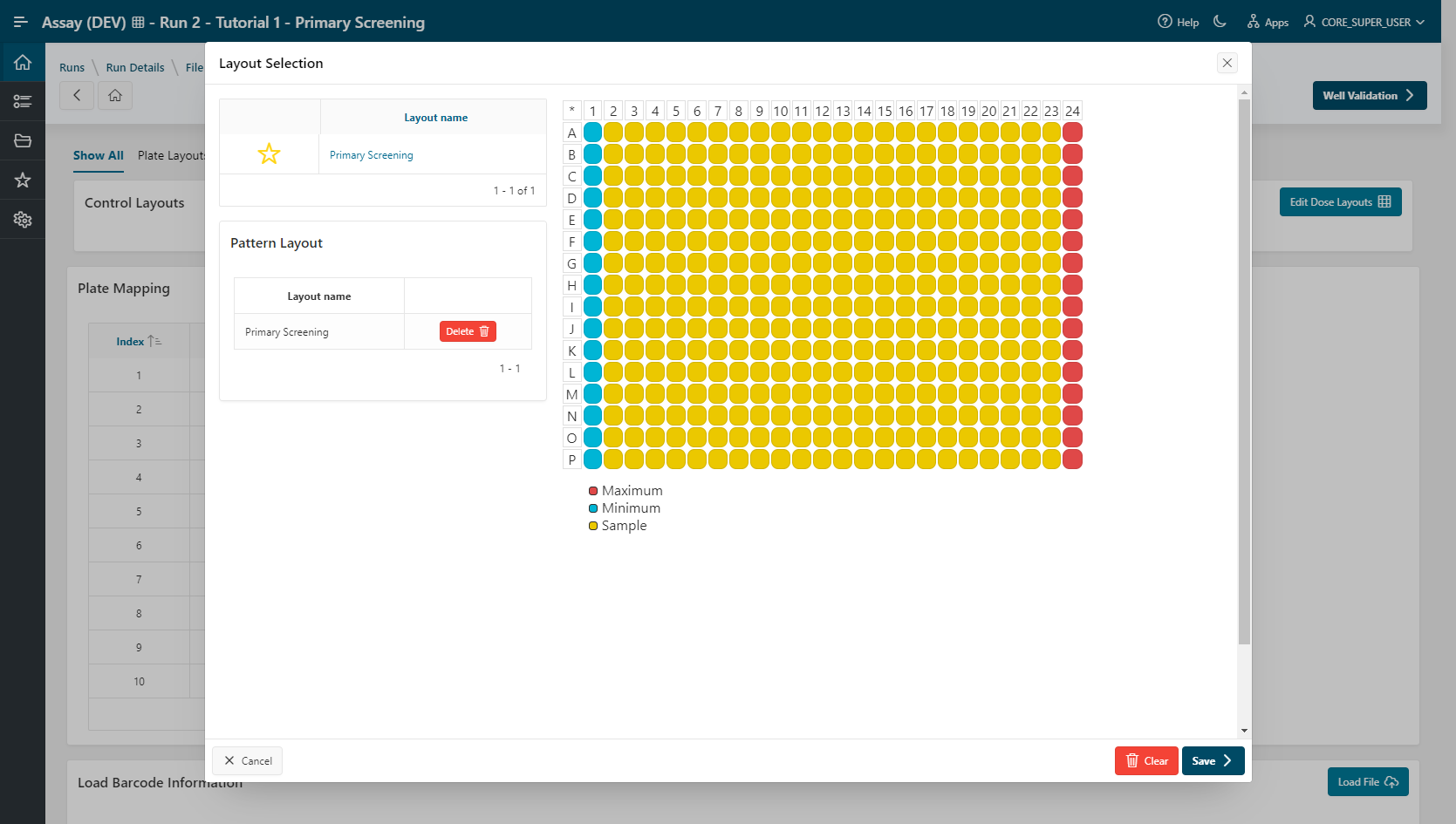Go to Run Details breadcrumb
This screenshot has width=1456, height=824.
point(135,68)
